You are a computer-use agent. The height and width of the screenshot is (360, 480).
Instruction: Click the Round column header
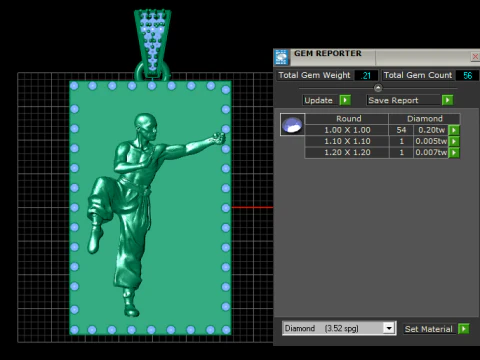click(x=348, y=119)
